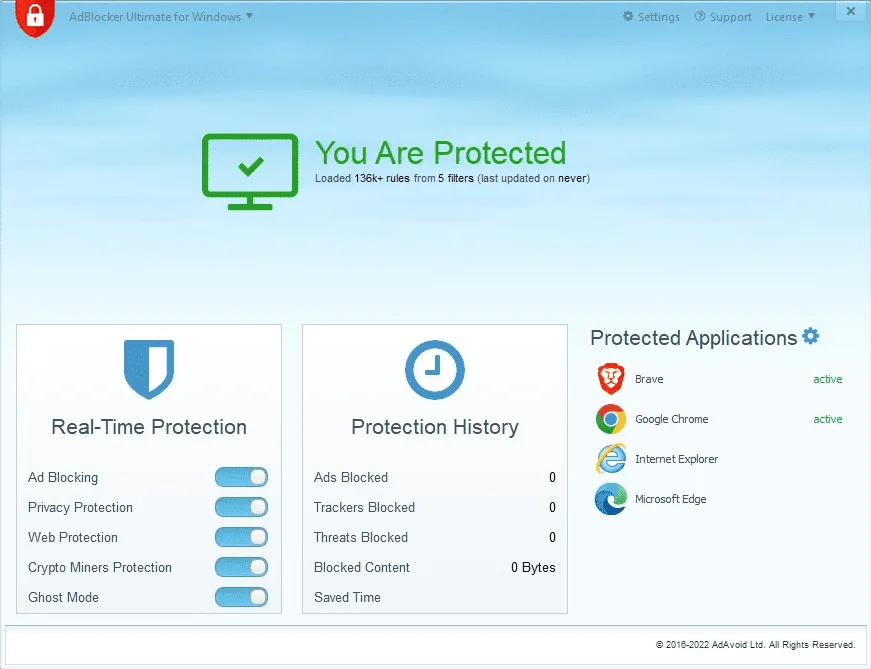The height and width of the screenshot is (669, 871).
Task: Click the Trackers Blocked row label
Action: pos(364,507)
